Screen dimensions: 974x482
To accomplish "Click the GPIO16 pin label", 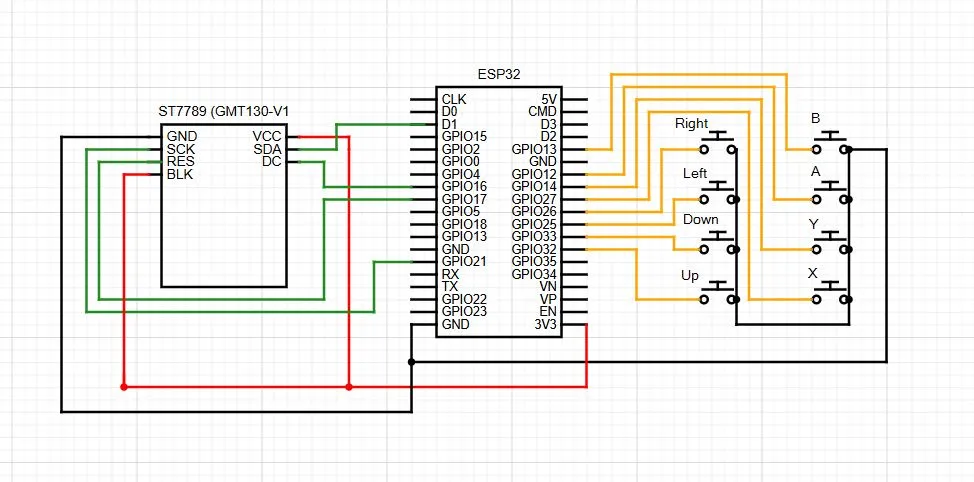I will [x=464, y=186].
